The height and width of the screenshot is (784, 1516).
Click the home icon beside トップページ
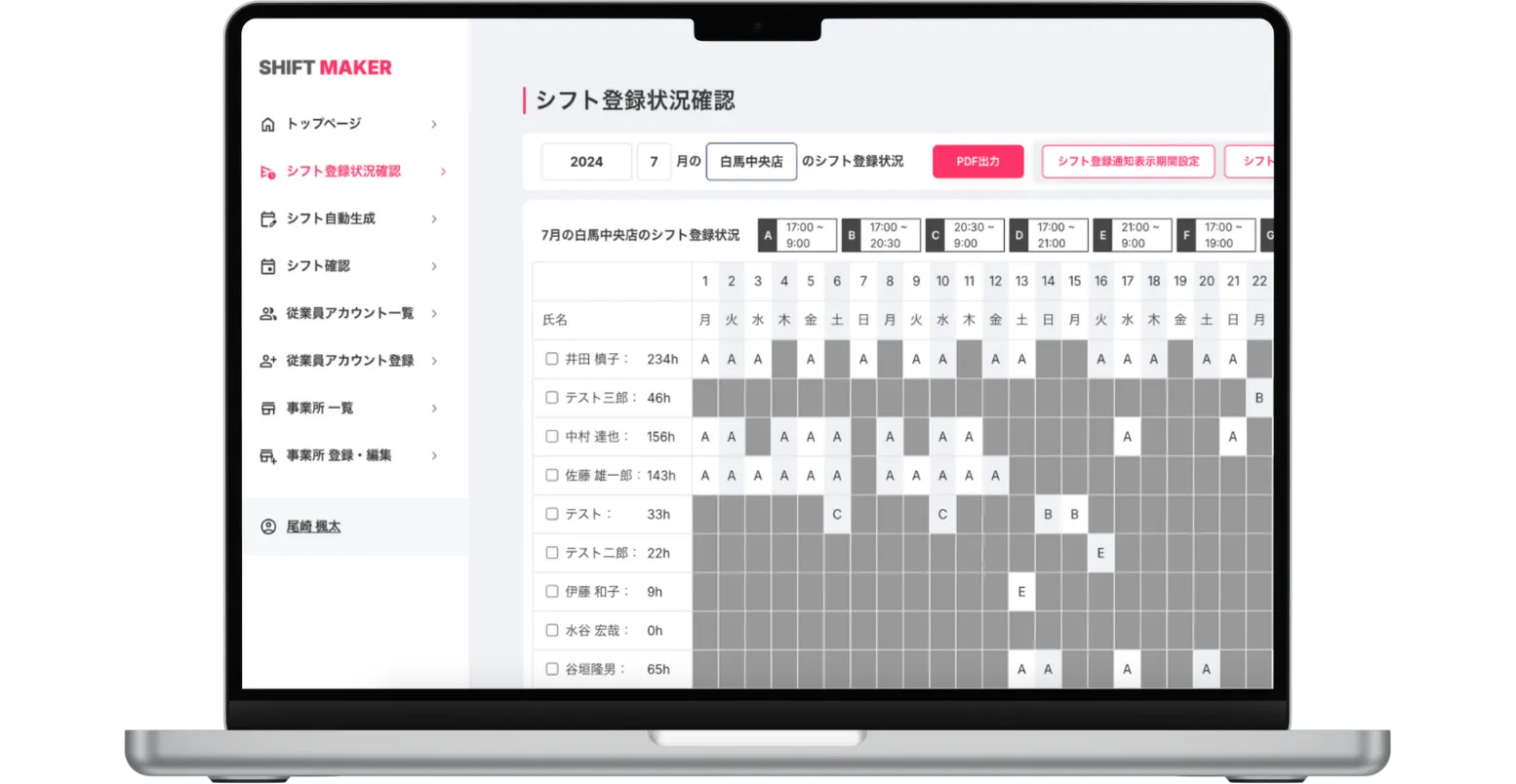pyautogui.click(x=268, y=124)
